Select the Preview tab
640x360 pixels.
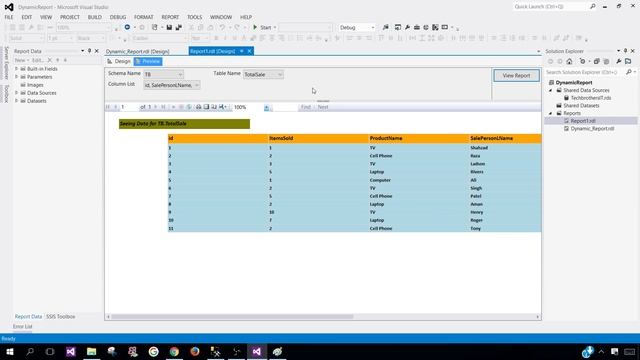click(x=148, y=61)
